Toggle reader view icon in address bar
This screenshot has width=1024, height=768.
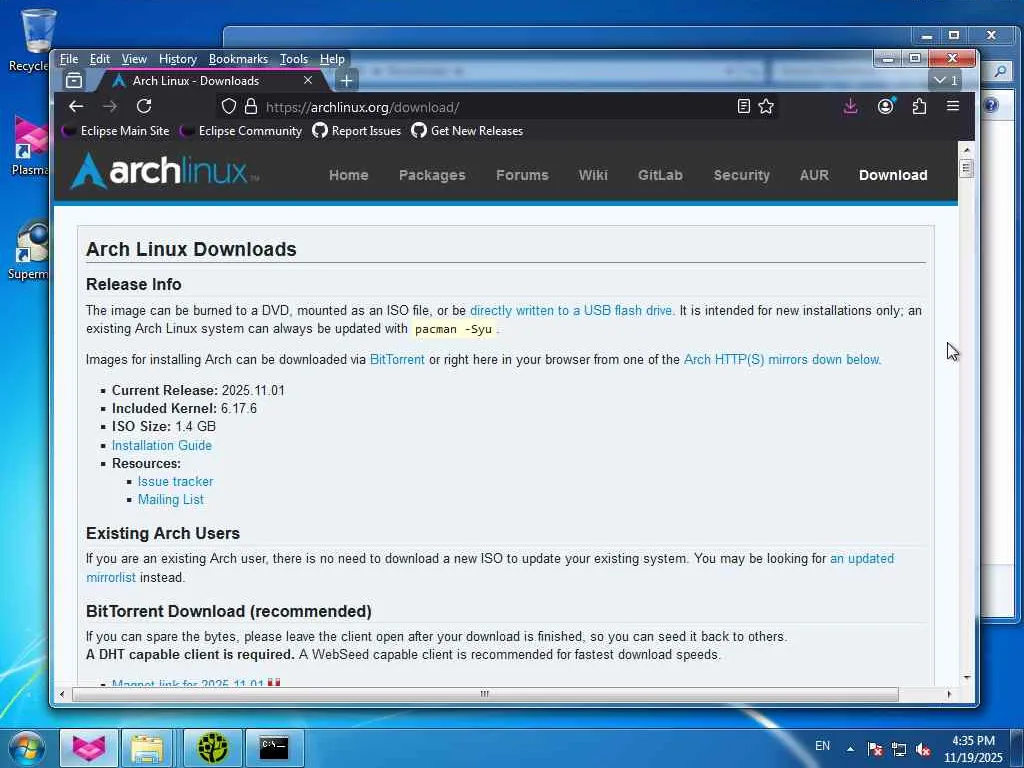coord(743,106)
